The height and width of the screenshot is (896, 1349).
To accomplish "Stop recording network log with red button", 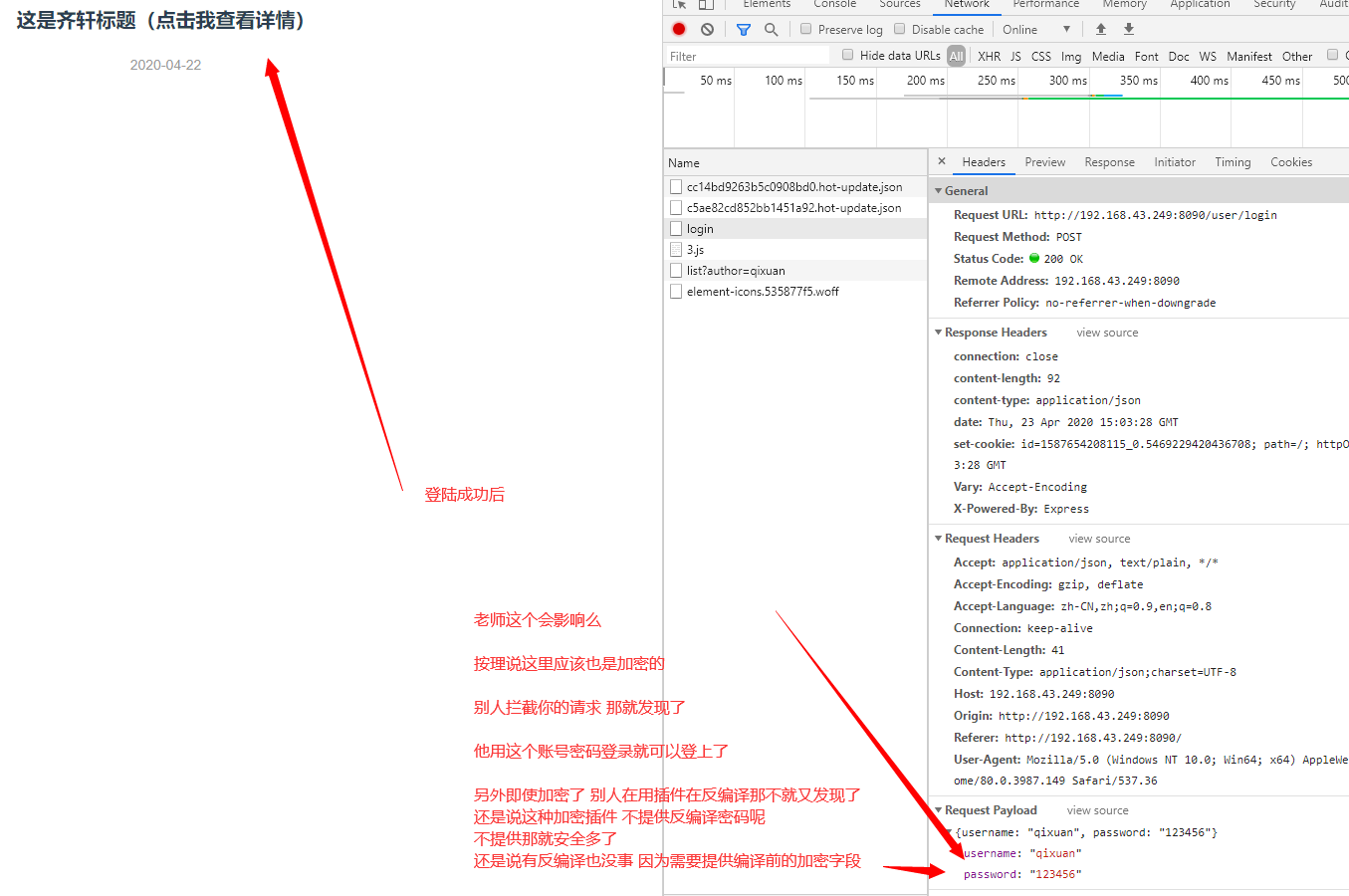I will pos(679,30).
